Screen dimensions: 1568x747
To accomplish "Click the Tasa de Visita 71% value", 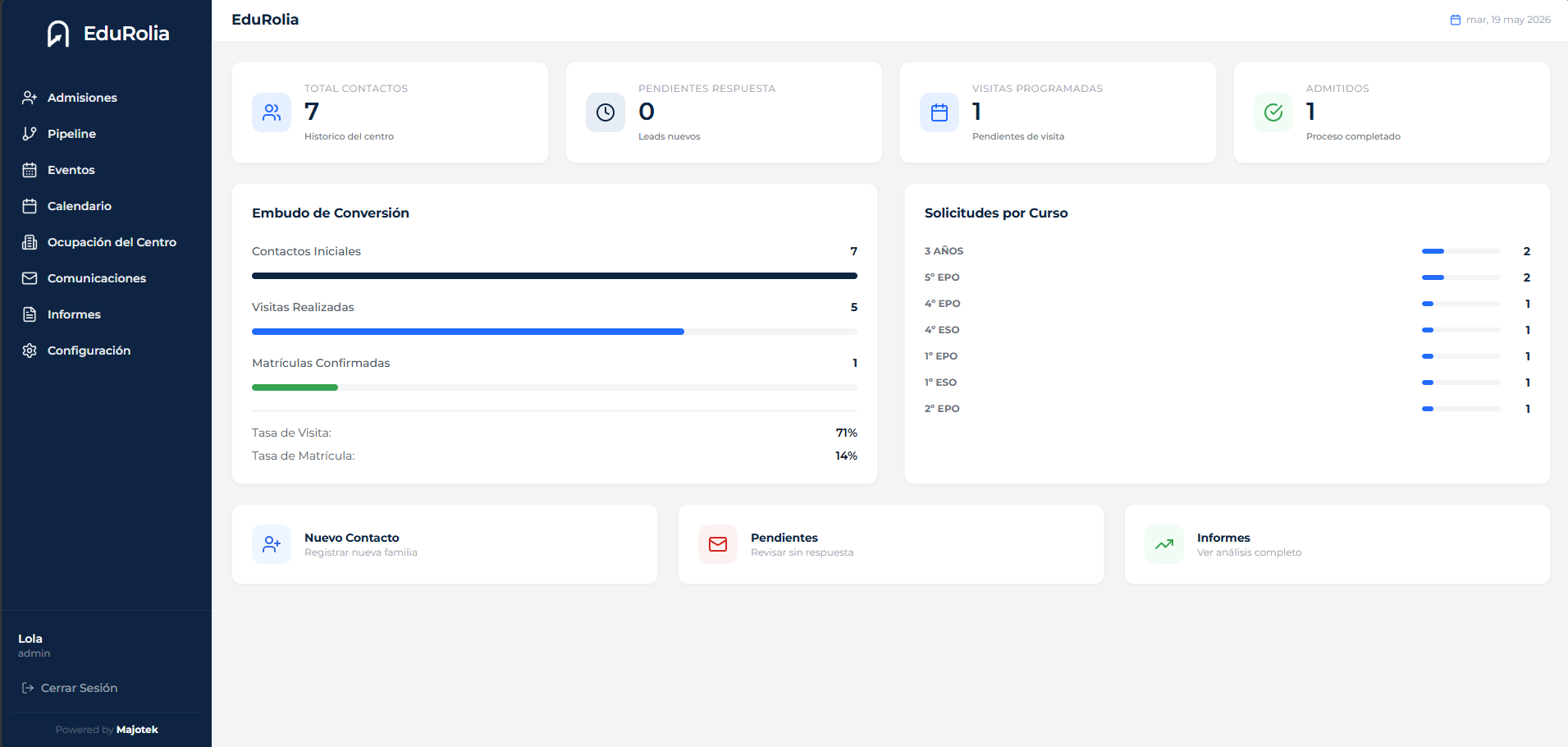I will [847, 433].
